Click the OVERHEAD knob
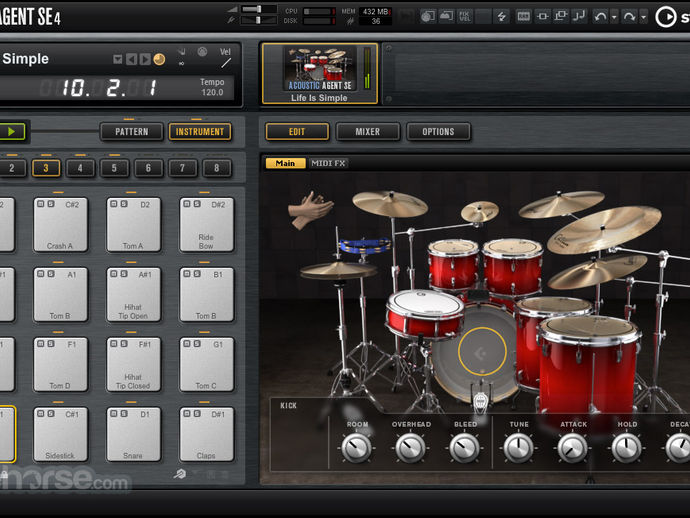This screenshot has width=690, height=518. coord(411,448)
